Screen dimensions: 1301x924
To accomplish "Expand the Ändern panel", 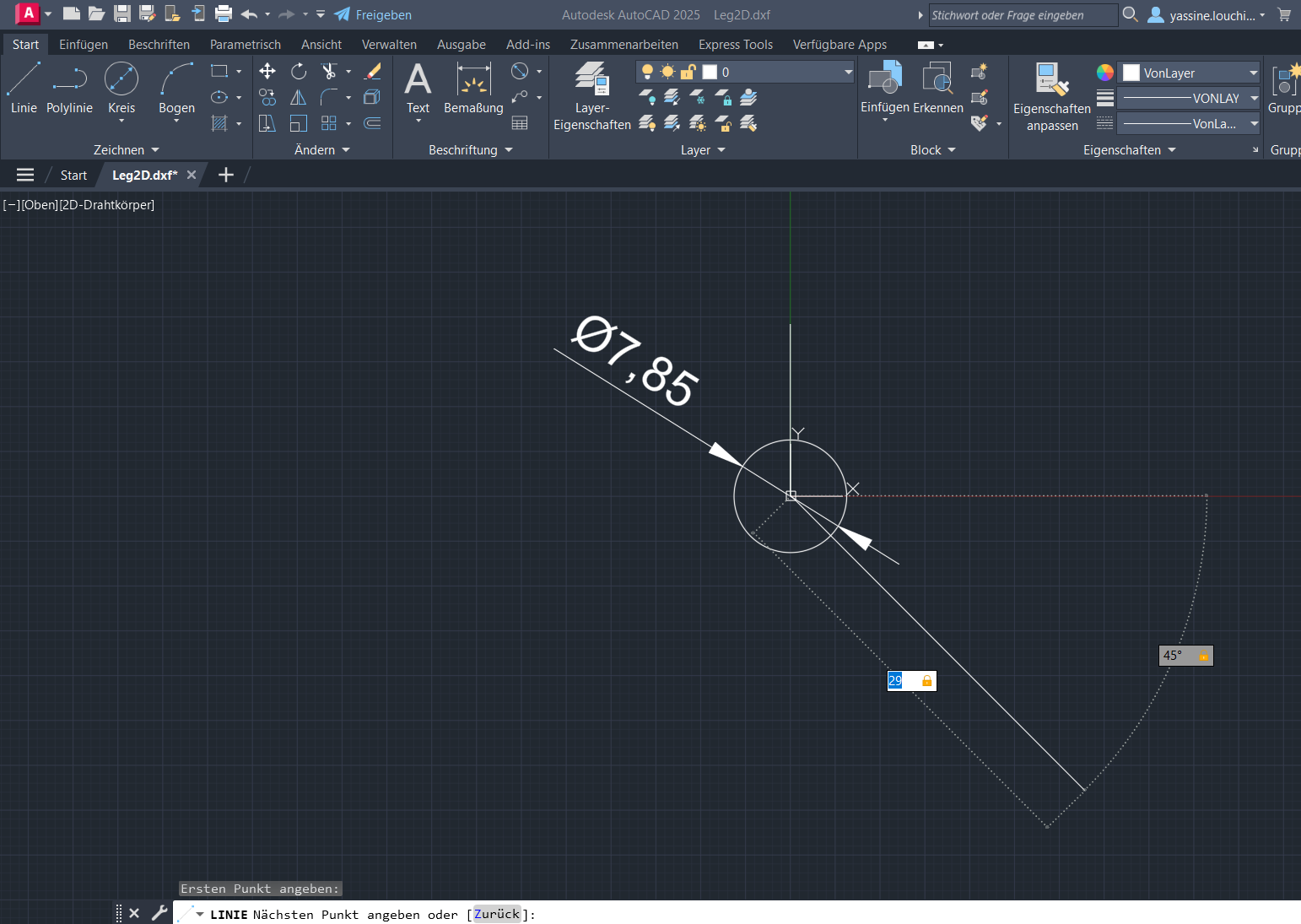I will [322, 149].
